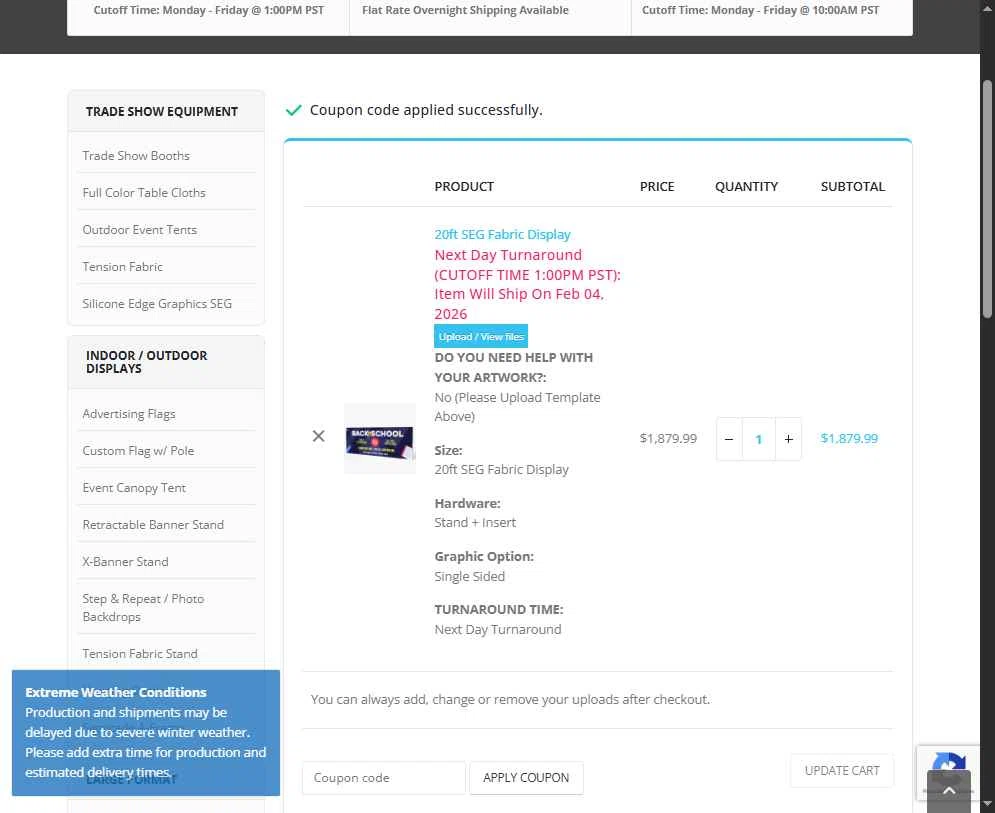The height and width of the screenshot is (813, 995).
Task: Open Trade Show Booths category
Action: (136, 155)
